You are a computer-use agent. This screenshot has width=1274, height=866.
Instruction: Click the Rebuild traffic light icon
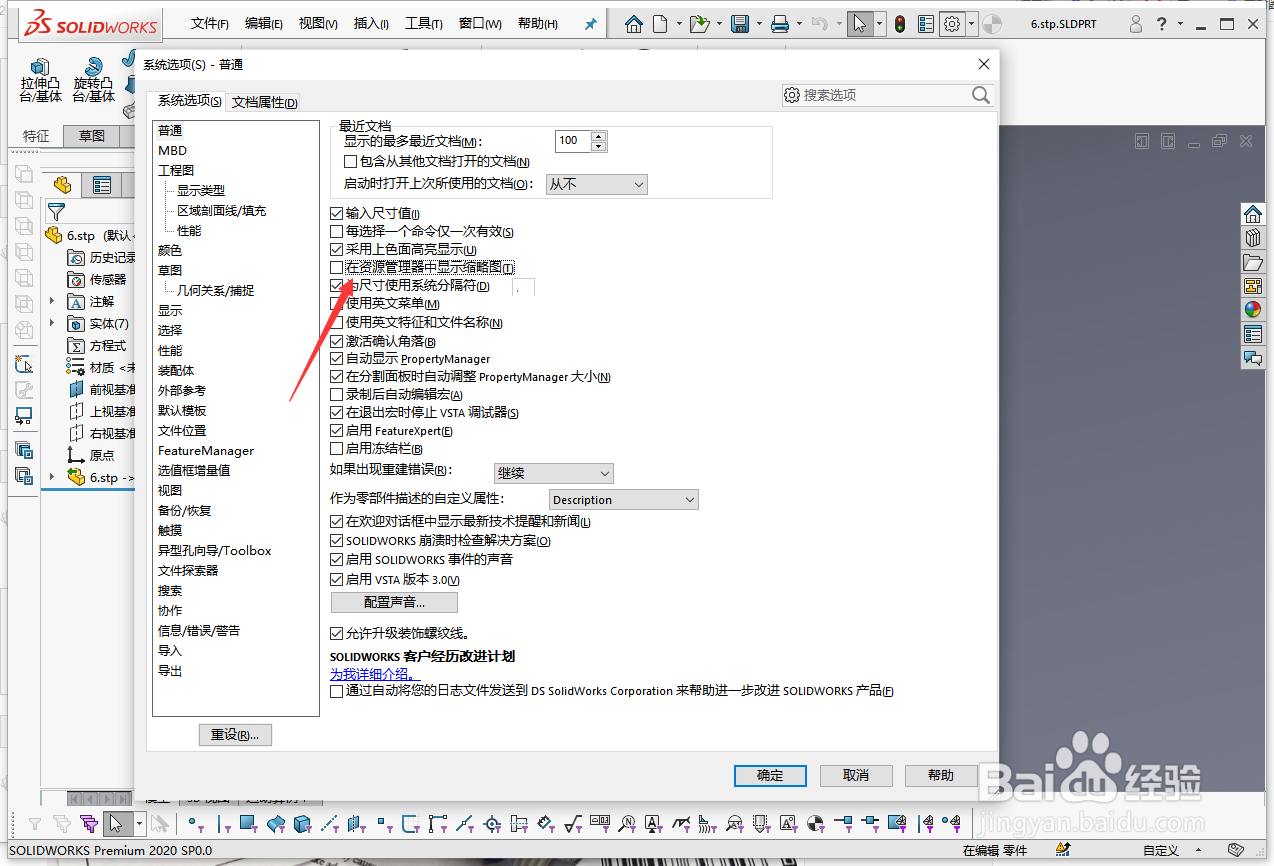click(900, 24)
